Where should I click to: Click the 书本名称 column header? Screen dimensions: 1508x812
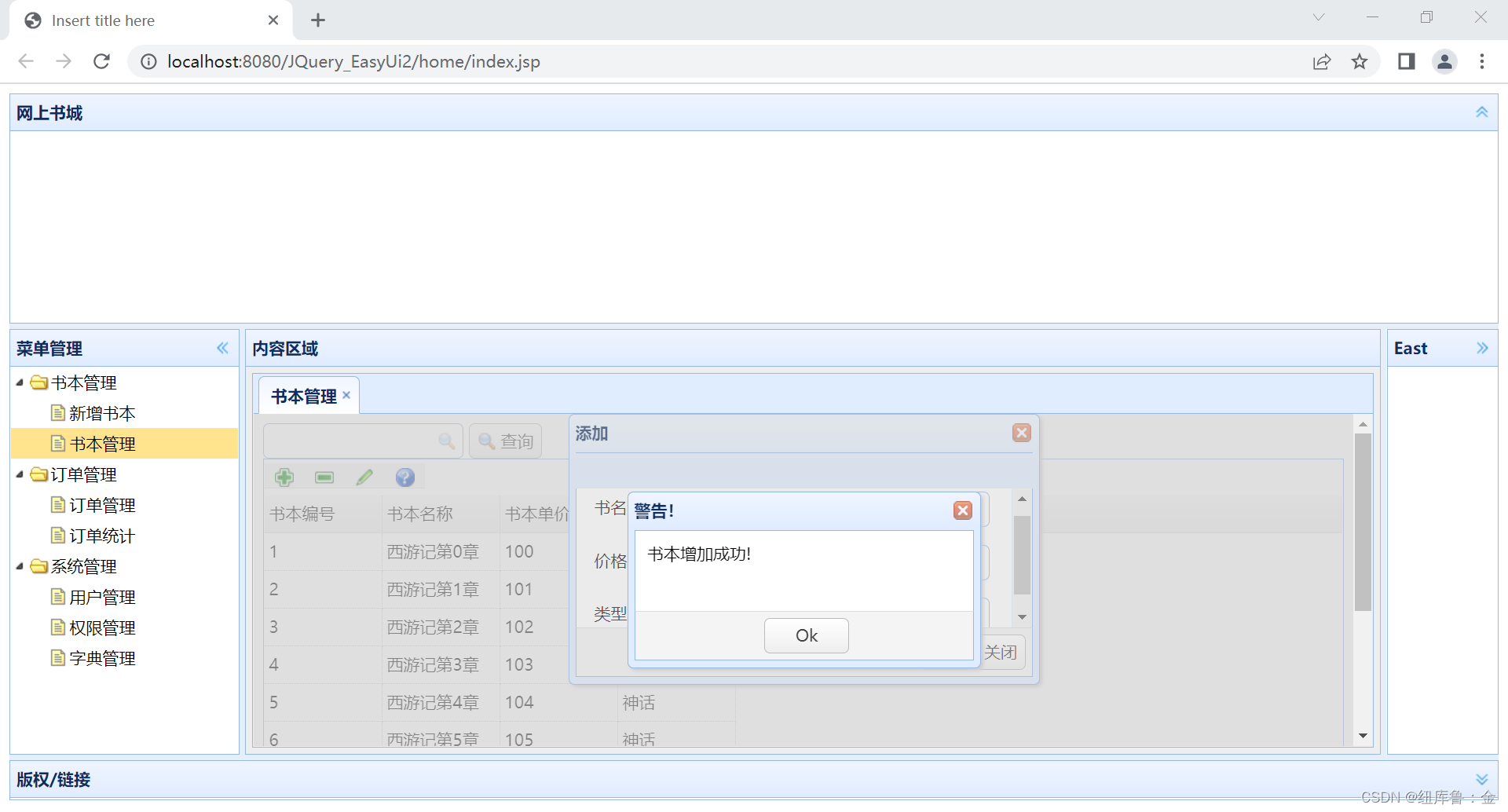[x=441, y=514]
